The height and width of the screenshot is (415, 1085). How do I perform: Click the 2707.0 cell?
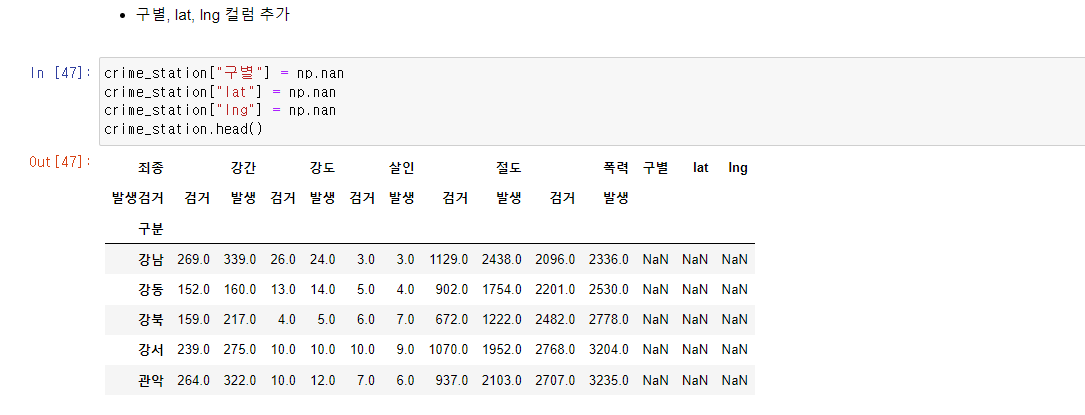(x=555, y=380)
